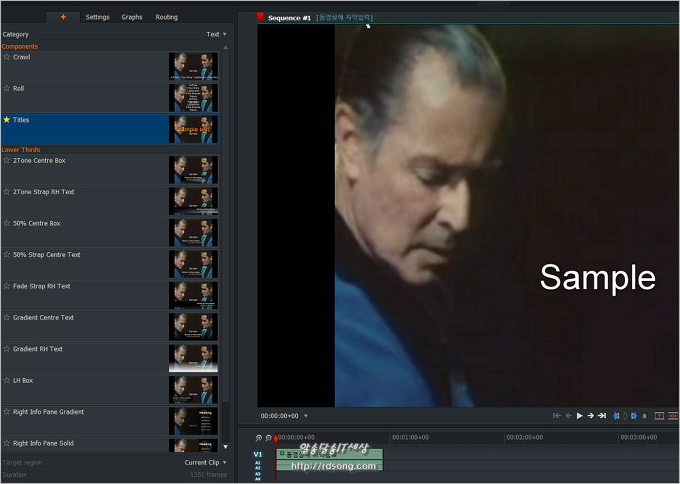Open the Routing tab
This screenshot has height=484, width=680.
(166, 17)
